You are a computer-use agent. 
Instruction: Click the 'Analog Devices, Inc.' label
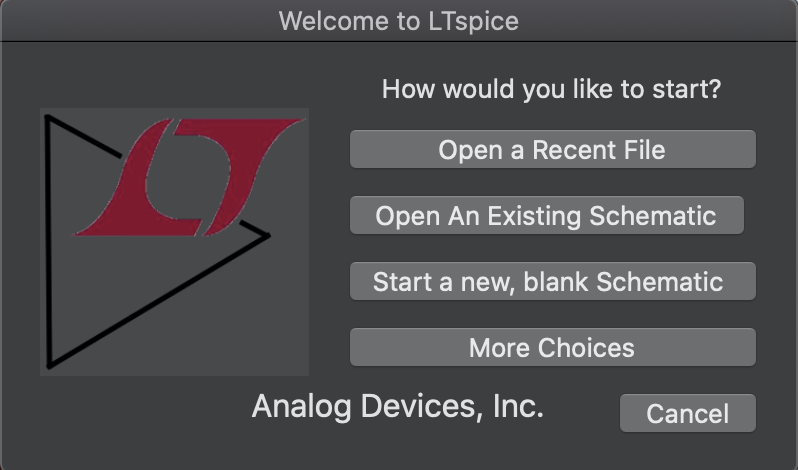point(397,406)
